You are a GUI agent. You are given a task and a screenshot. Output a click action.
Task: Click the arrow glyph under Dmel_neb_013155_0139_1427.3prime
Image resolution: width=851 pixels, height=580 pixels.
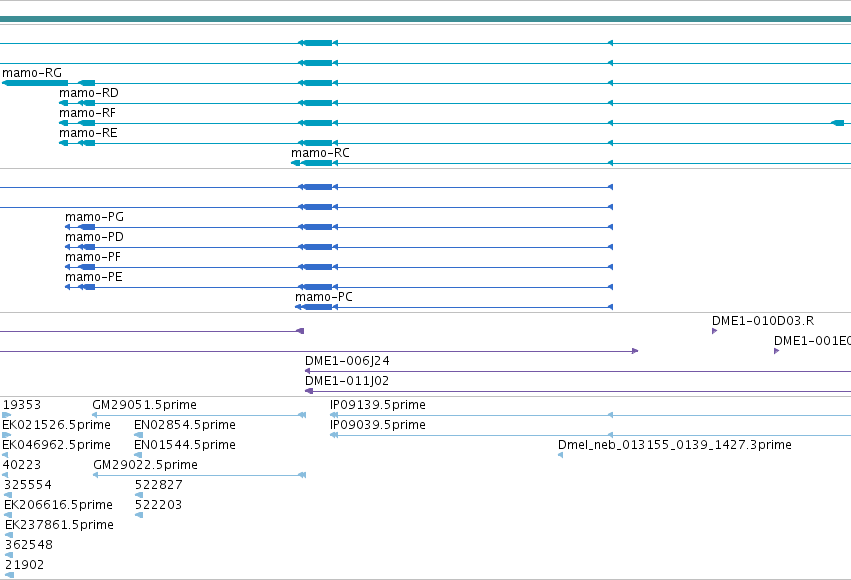point(561,455)
